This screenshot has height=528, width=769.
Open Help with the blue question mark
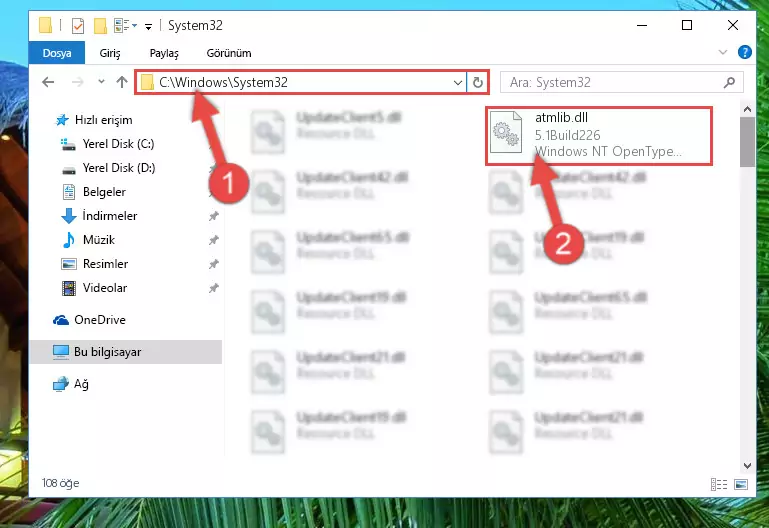point(744,52)
